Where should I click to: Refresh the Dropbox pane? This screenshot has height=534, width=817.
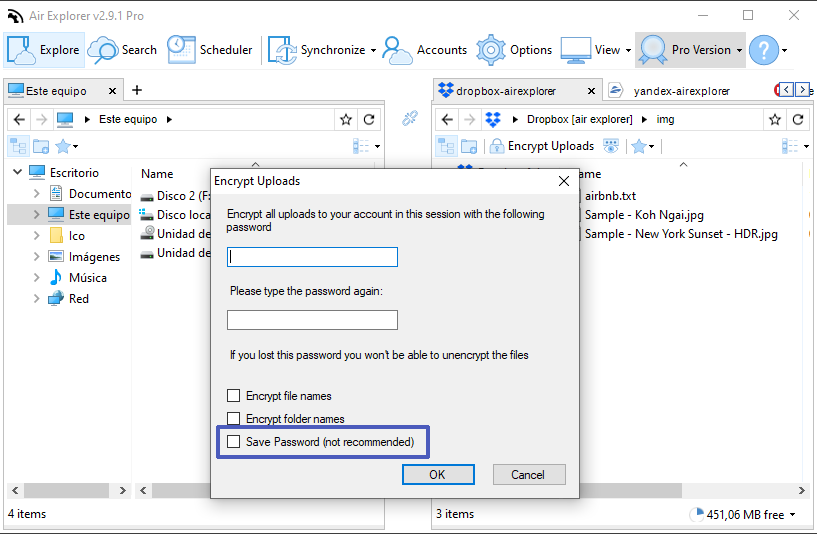[x=798, y=120]
